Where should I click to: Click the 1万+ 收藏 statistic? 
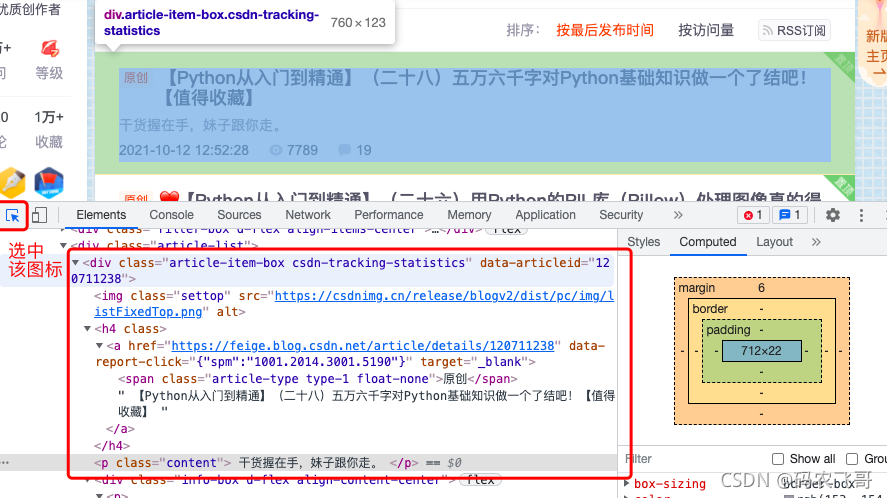(x=49, y=129)
